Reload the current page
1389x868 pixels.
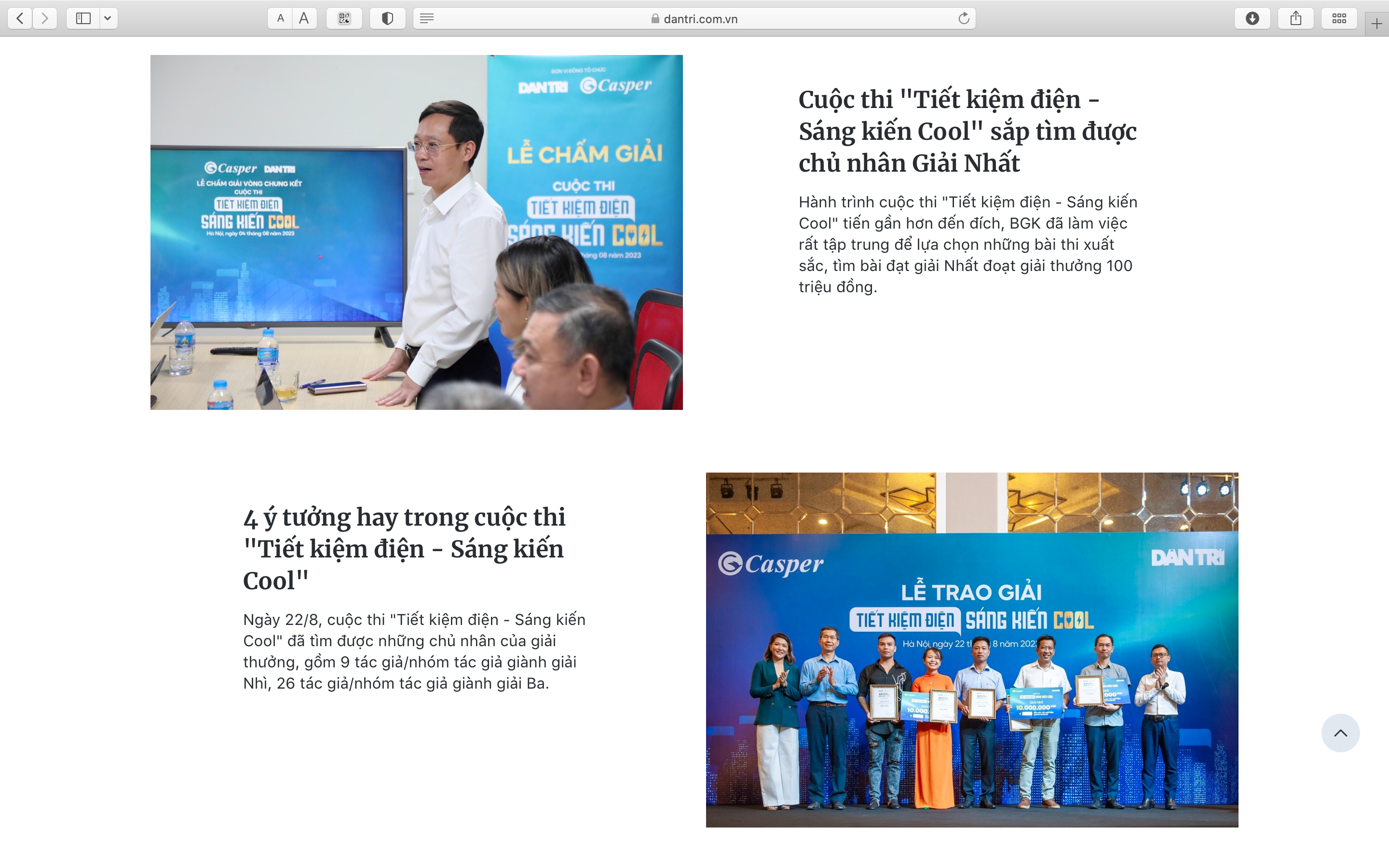pyautogui.click(x=964, y=18)
